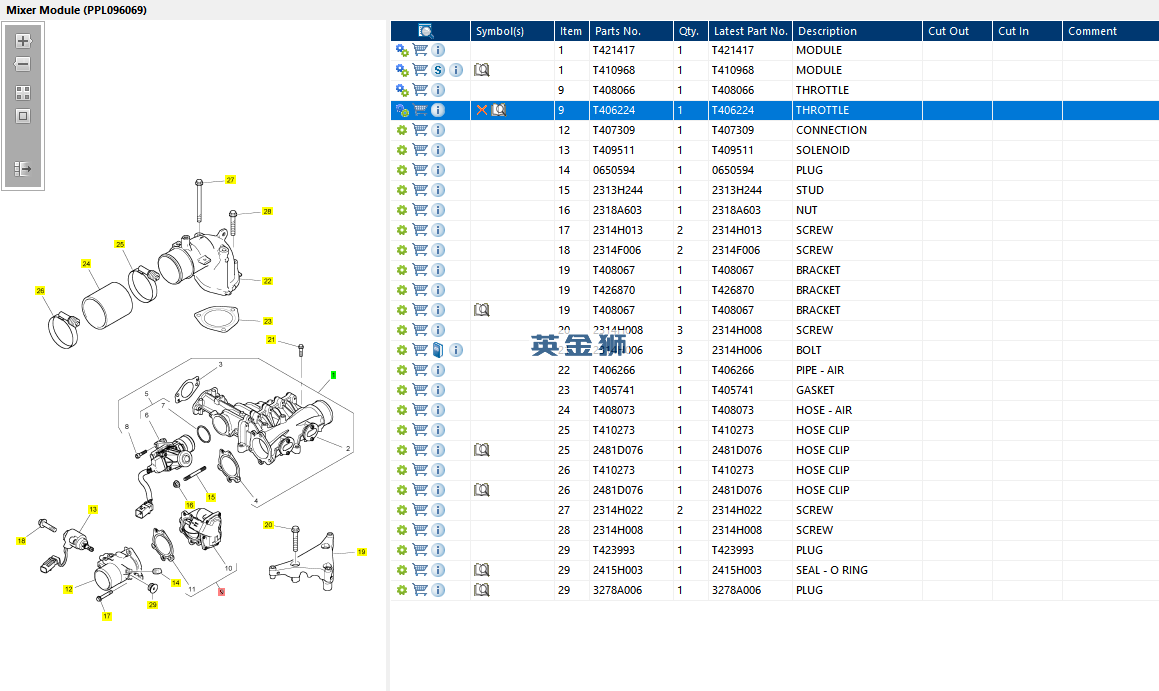
Task: Select callout 22 in the diagram
Action: click(x=268, y=281)
